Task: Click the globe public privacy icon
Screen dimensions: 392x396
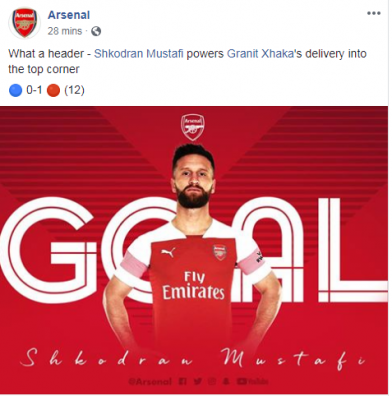Action: [96, 31]
